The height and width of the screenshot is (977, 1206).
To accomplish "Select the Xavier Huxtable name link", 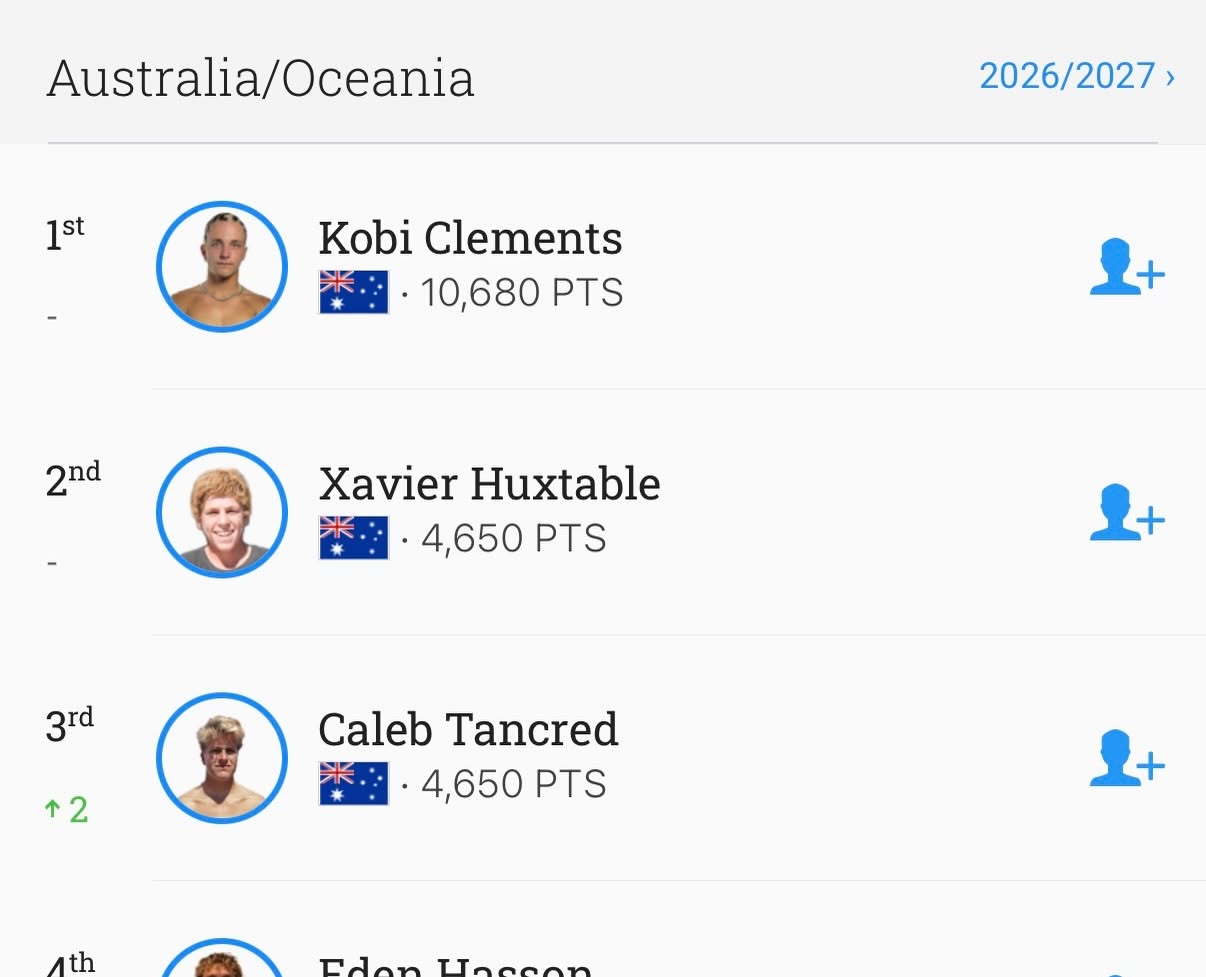I will click(489, 485).
